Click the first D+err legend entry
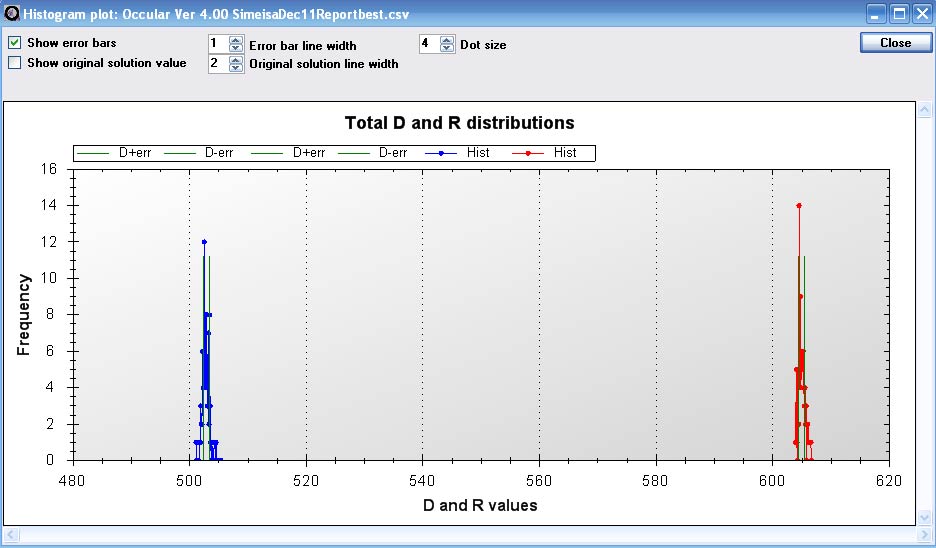936x548 pixels. coord(114,153)
